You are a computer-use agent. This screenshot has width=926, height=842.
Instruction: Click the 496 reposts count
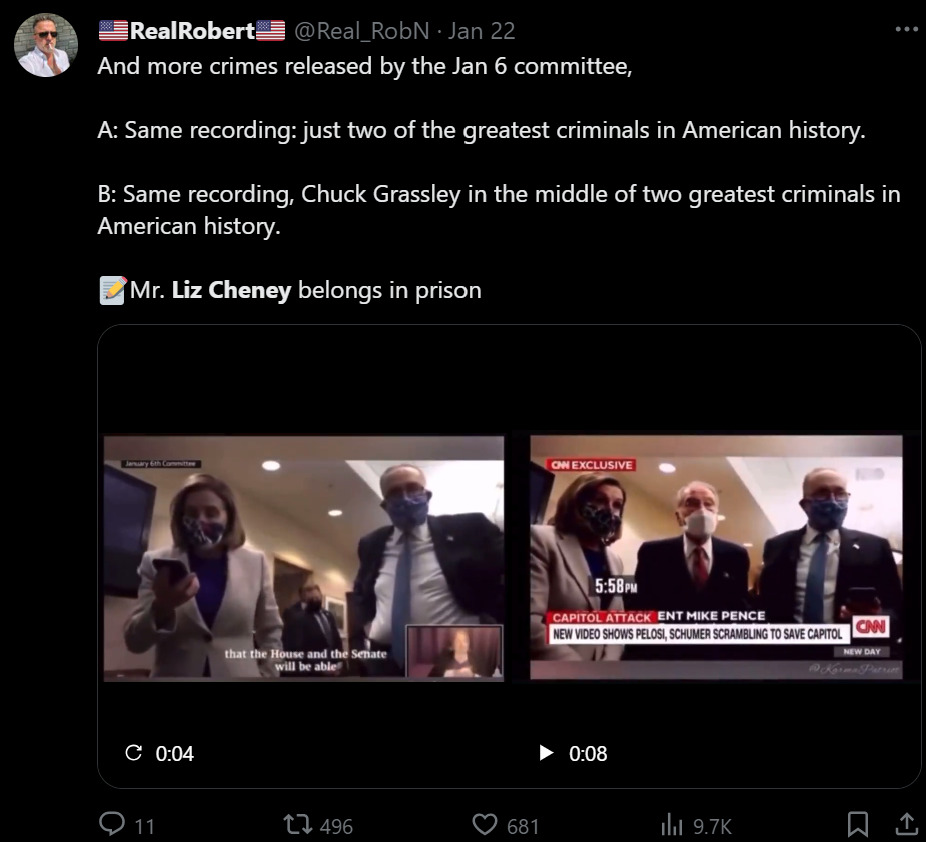[336, 826]
